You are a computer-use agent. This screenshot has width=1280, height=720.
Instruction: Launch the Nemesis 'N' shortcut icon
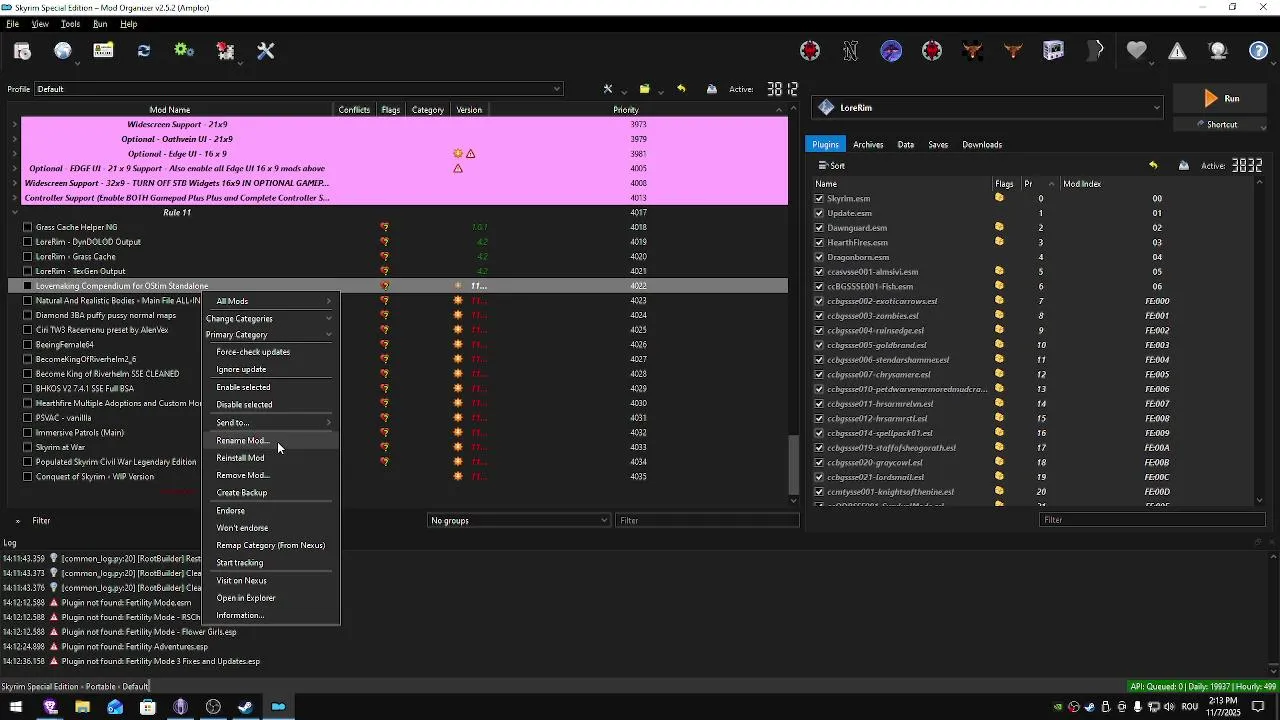[x=851, y=51]
